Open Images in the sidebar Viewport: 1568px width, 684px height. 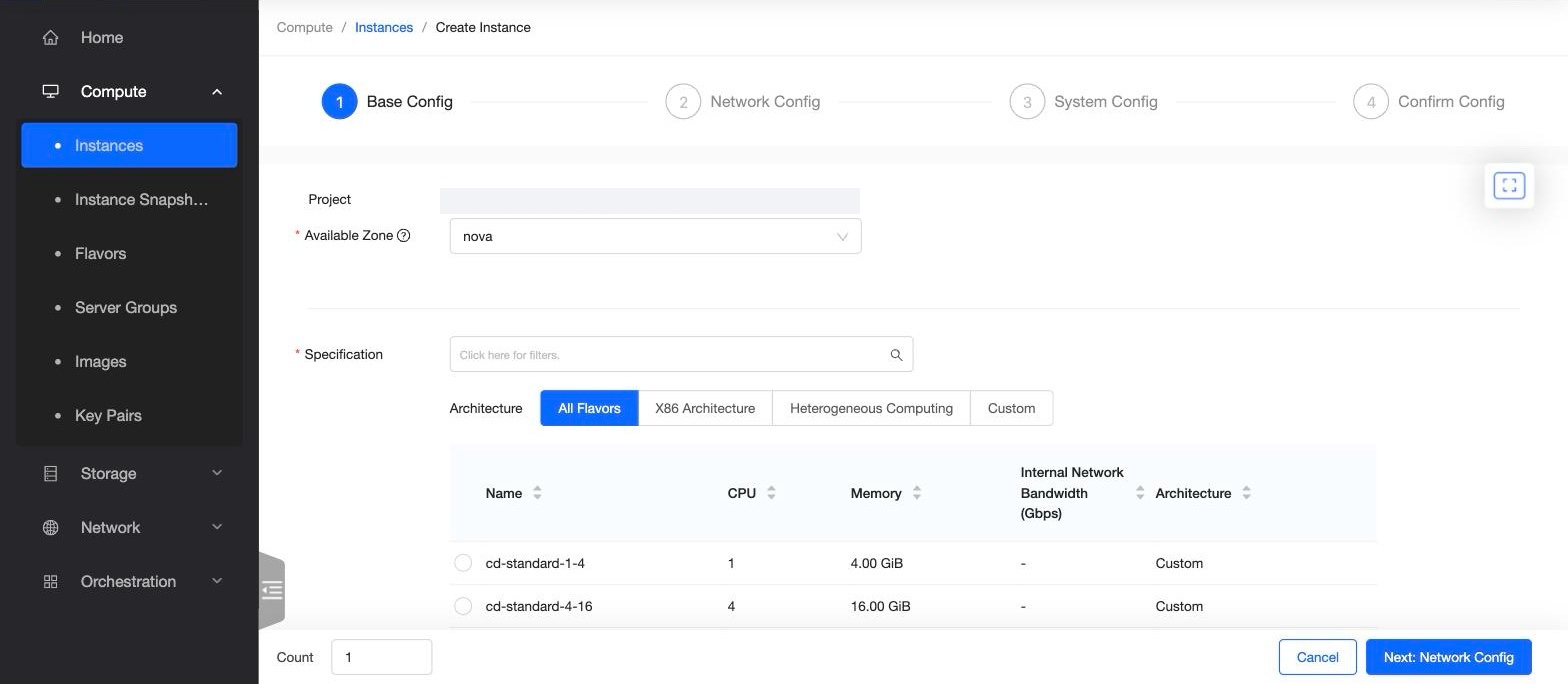point(129,361)
